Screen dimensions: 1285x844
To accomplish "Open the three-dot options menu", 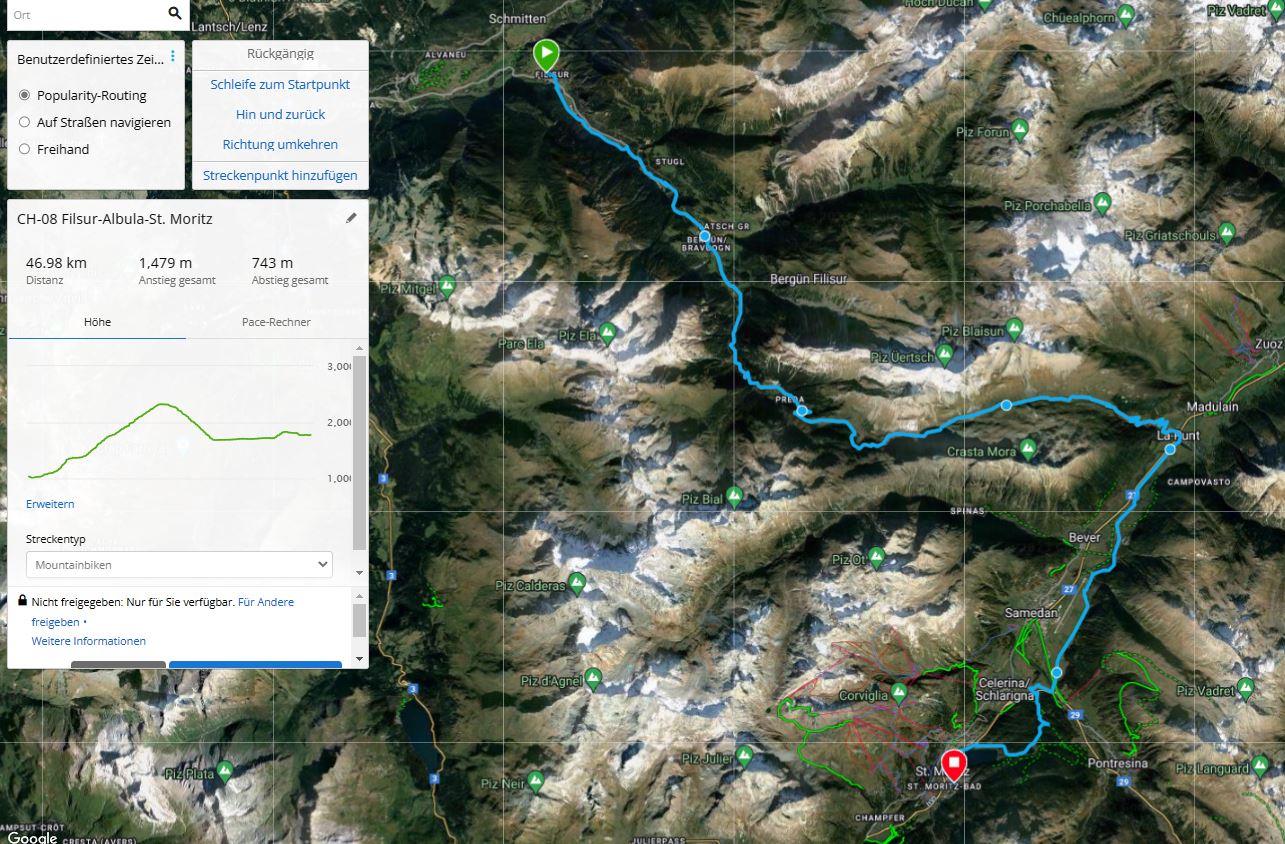I will [173, 57].
